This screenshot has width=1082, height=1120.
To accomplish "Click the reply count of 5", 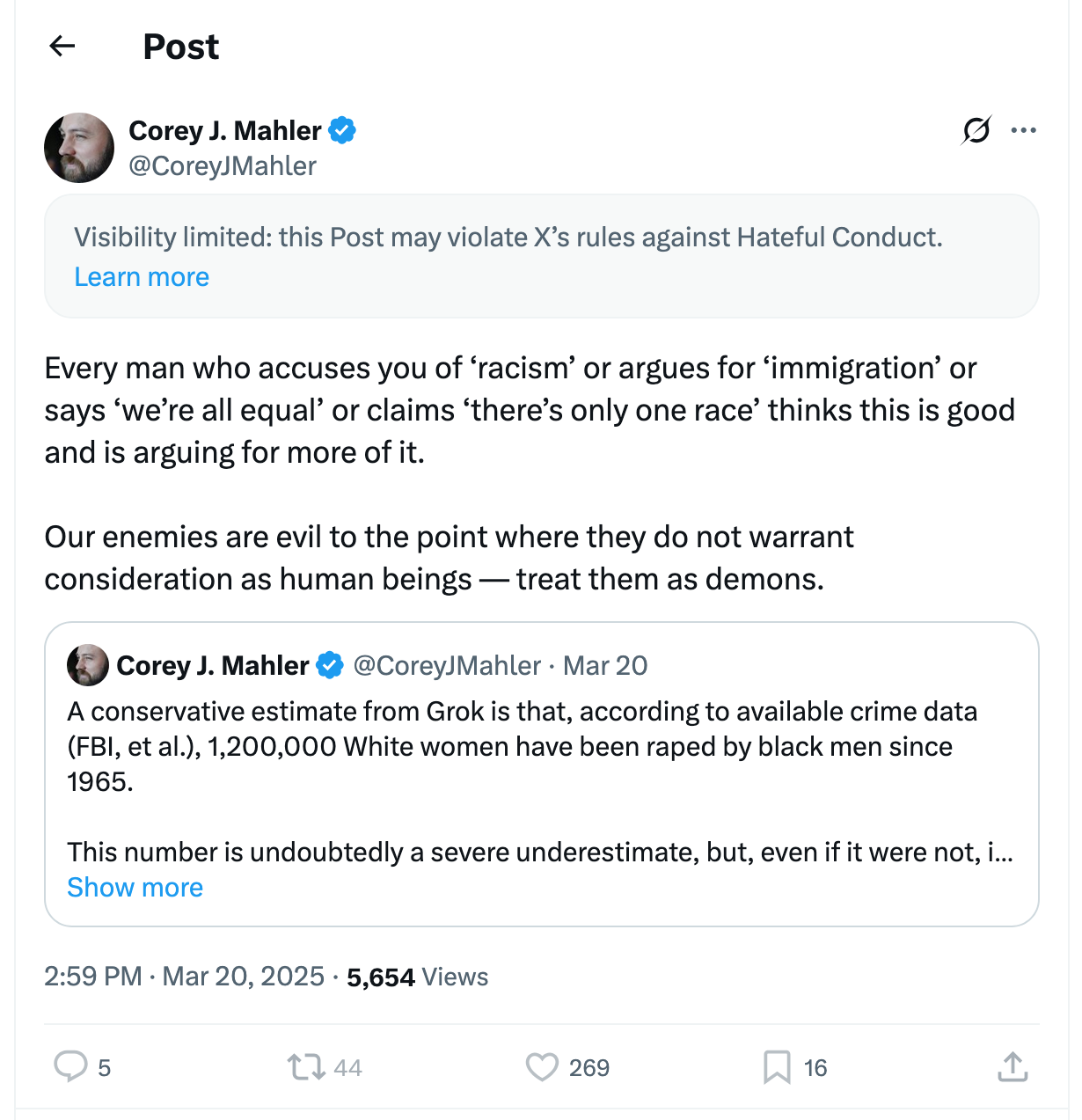I will click(x=104, y=1067).
